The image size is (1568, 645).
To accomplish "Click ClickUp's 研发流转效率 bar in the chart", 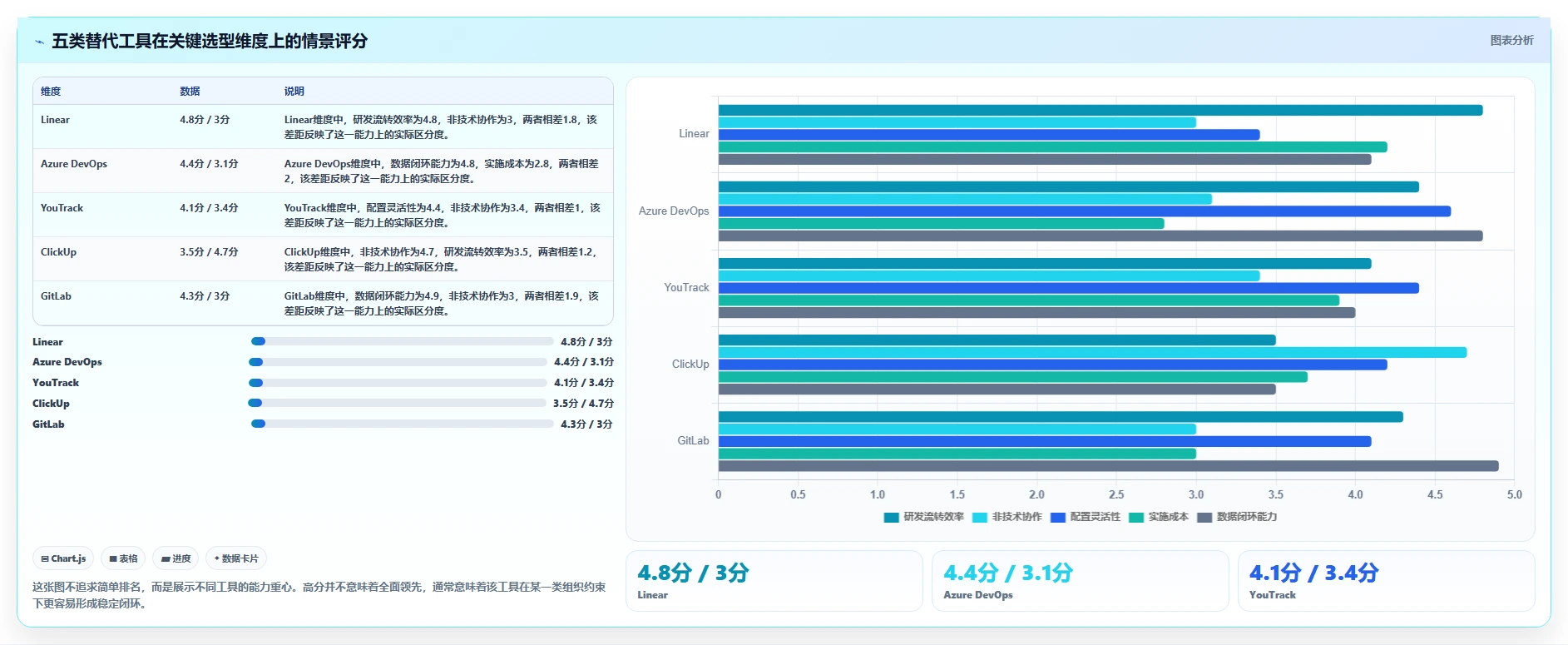I will (x=997, y=340).
